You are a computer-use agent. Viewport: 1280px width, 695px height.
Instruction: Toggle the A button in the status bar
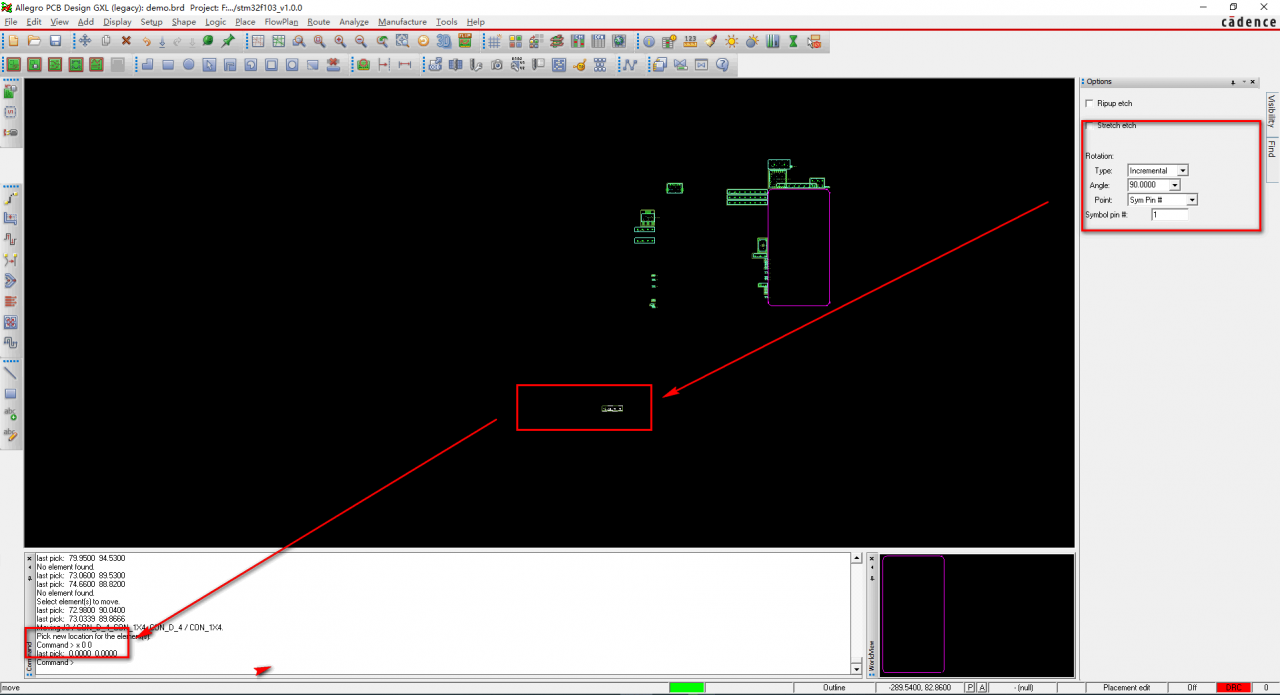[x=982, y=688]
